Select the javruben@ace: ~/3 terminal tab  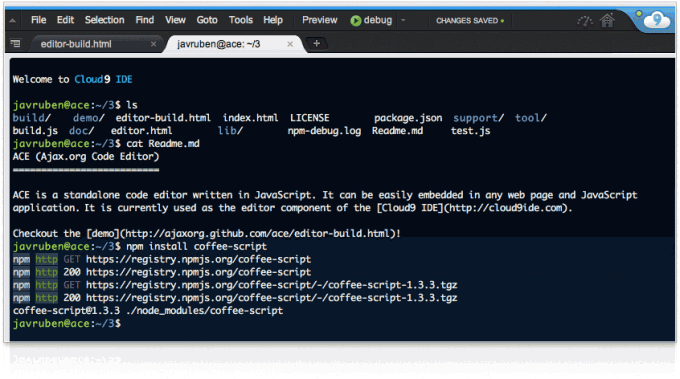(x=219, y=44)
